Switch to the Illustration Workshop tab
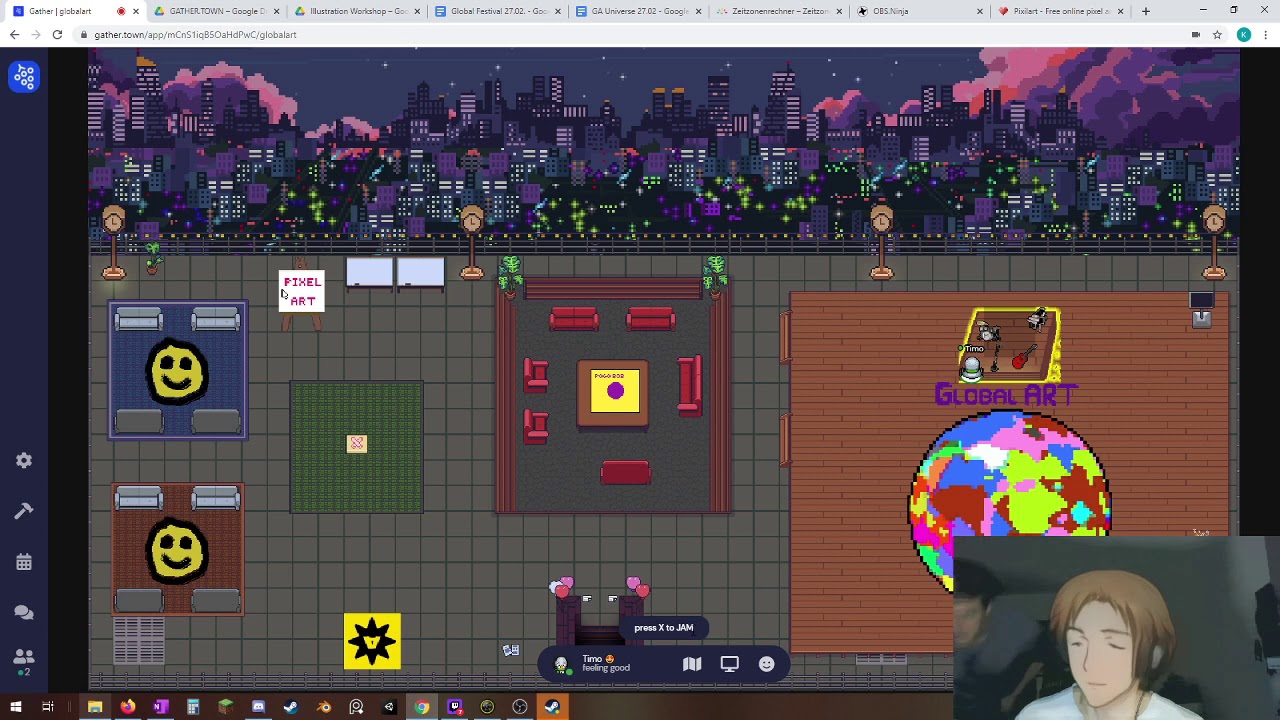Screen dimensions: 1280x720 [358, 11]
